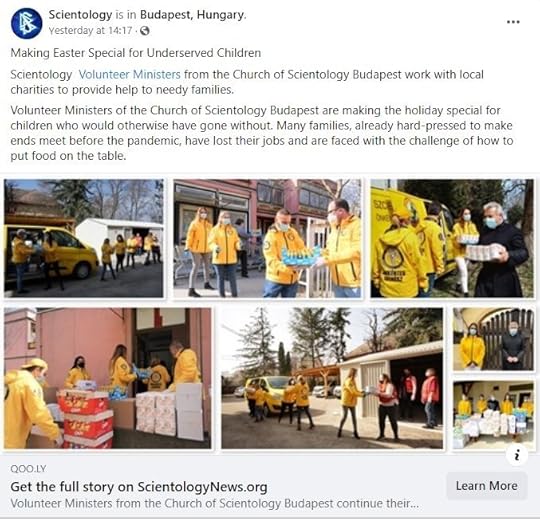Click the link description text below headline

click(x=215, y=504)
